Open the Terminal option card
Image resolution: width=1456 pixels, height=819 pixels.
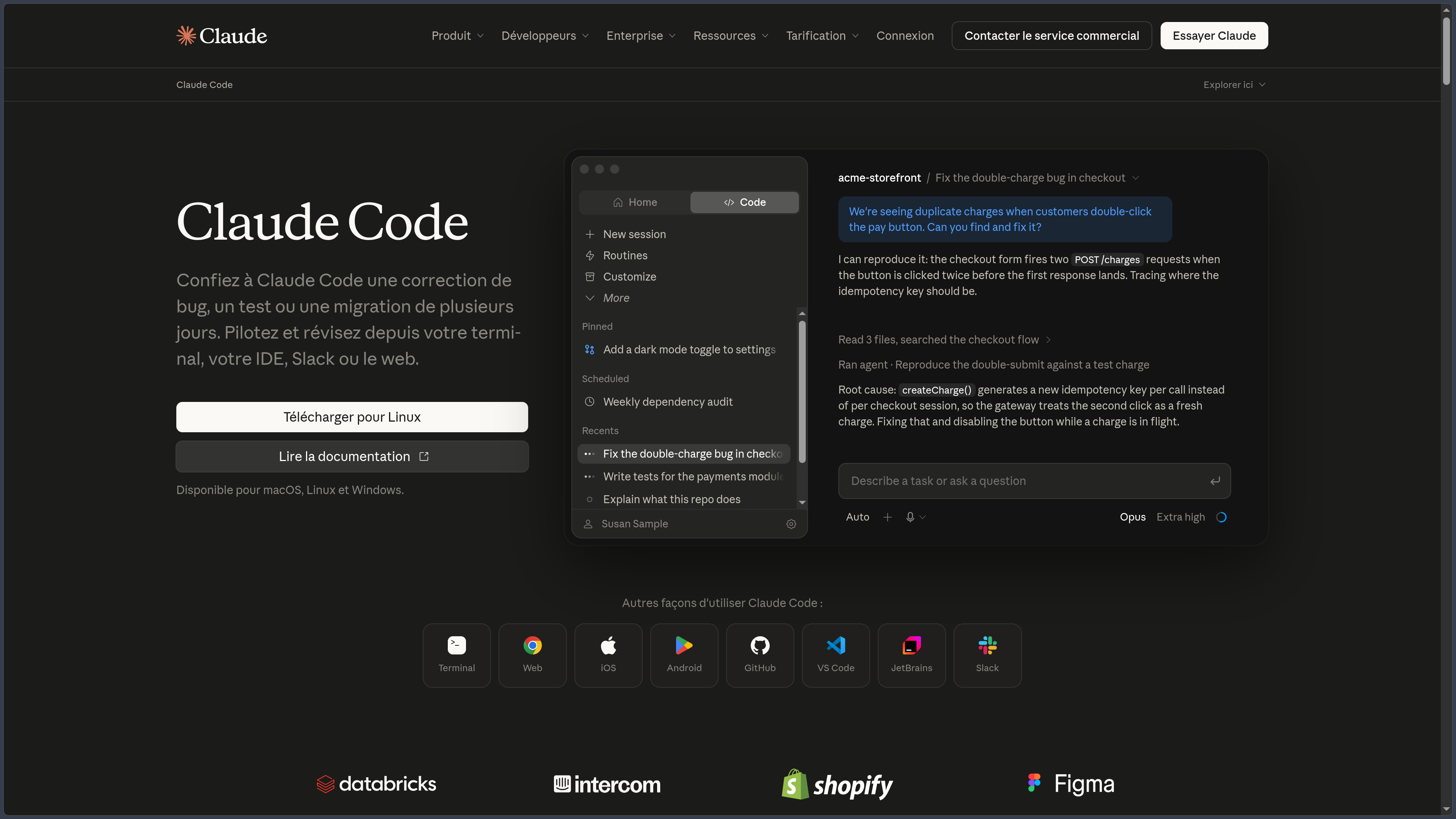click(x=457, y=655)
